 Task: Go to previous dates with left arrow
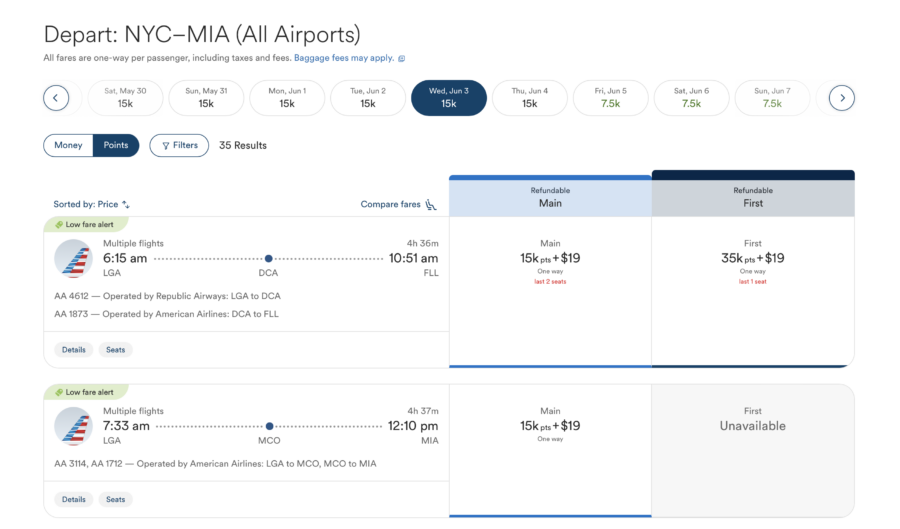click(56, 98)
